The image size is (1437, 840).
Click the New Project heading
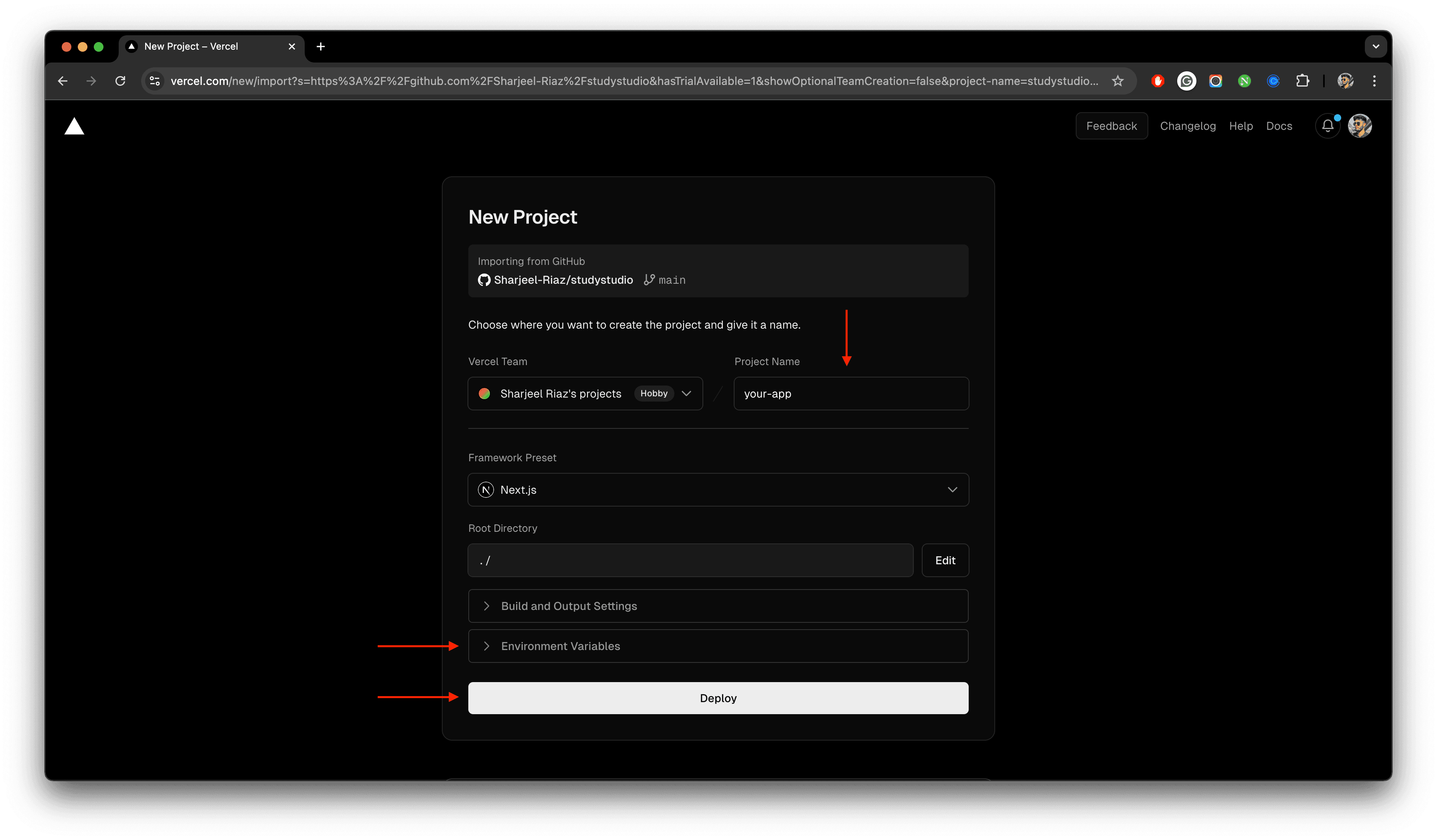(x=522, y=217)
